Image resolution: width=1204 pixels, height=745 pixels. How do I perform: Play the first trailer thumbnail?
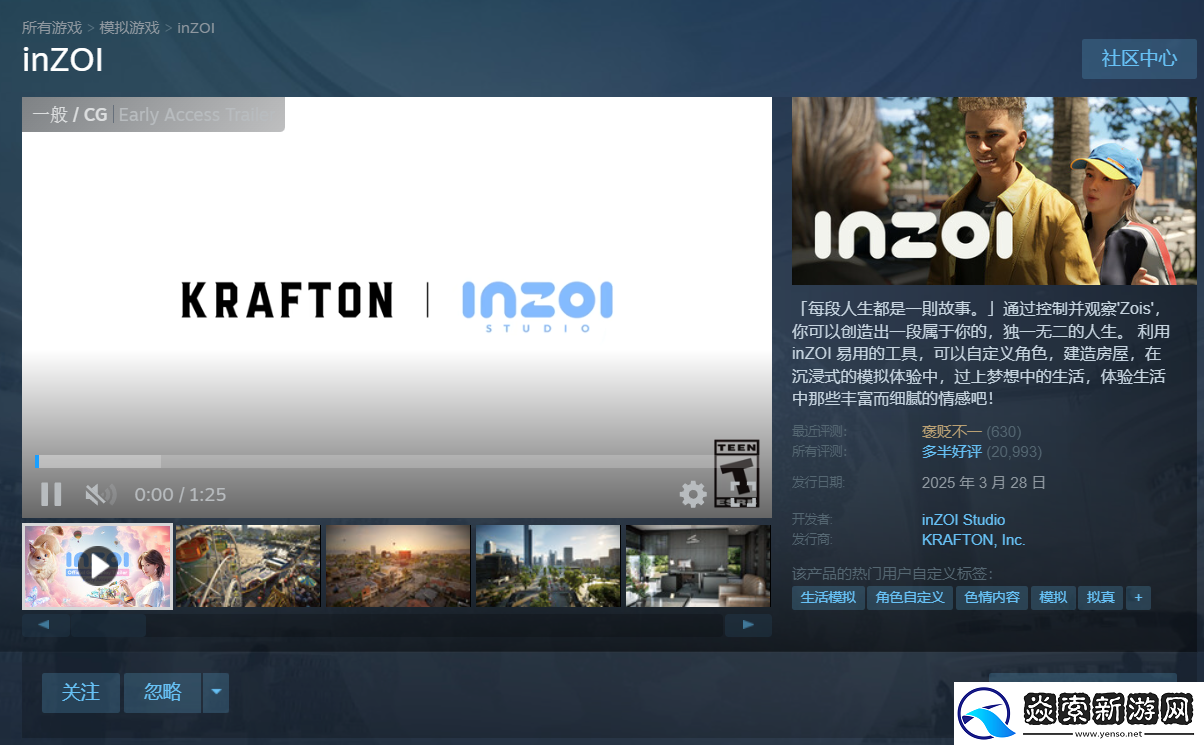pyautogui.click(x=97, y=566)
